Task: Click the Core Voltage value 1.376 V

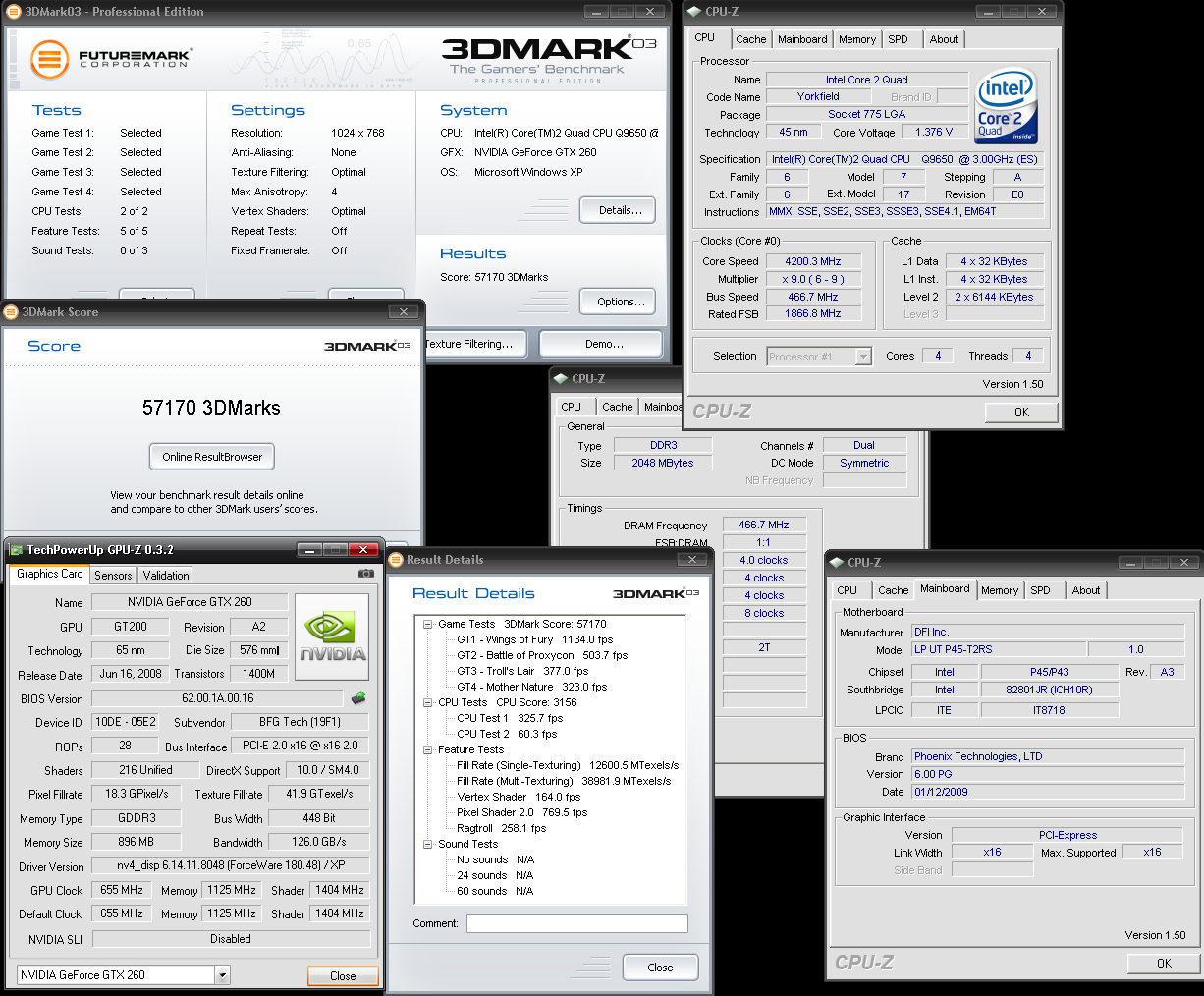Action: [933, 132]
